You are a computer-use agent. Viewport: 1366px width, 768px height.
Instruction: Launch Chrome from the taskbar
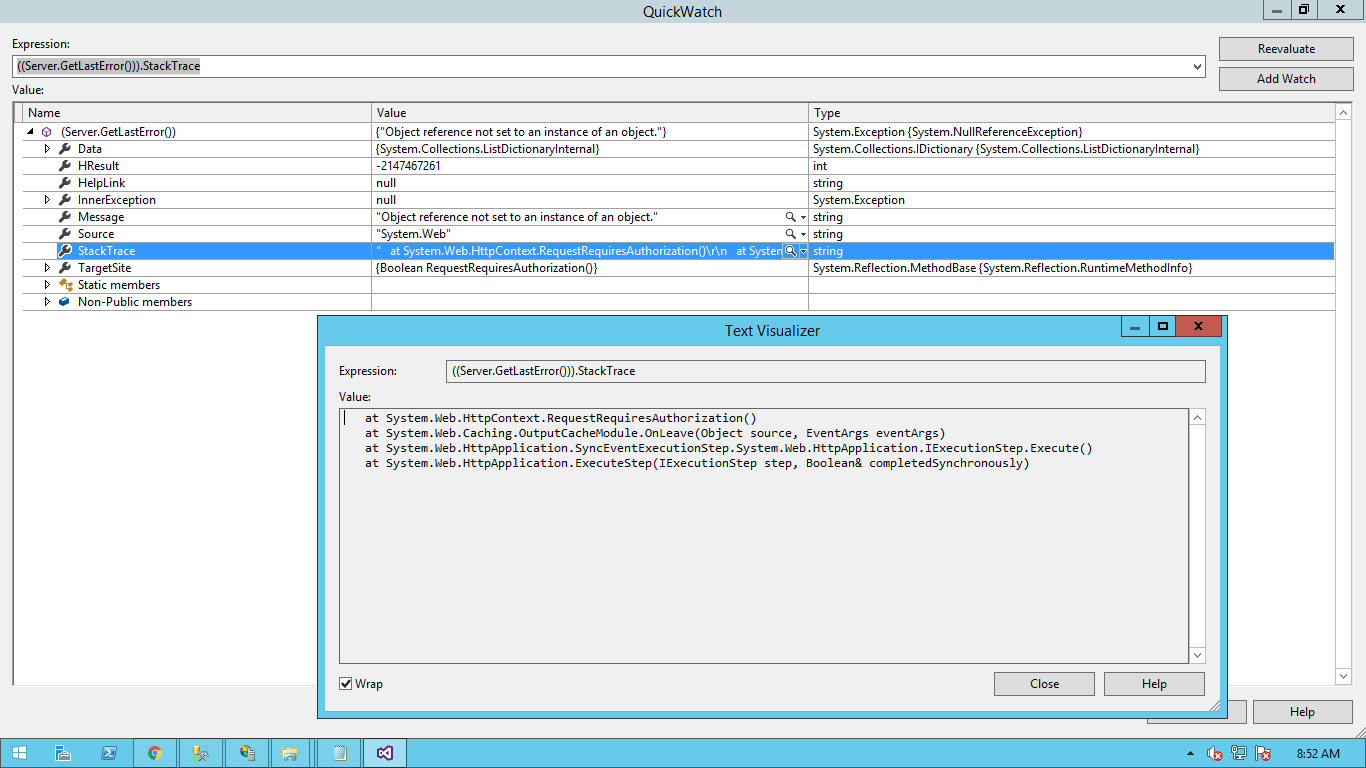tap(155, 752)
